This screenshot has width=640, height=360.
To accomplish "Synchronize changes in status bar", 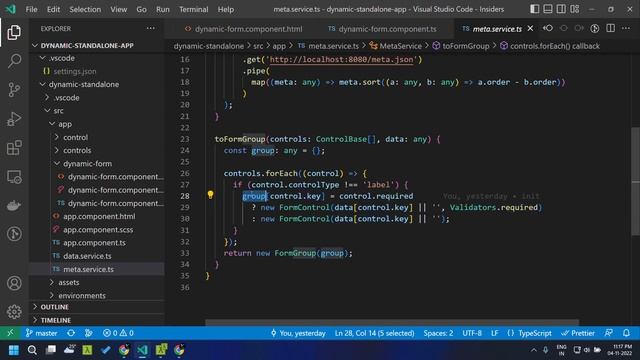I will click(x=71, y=333).
